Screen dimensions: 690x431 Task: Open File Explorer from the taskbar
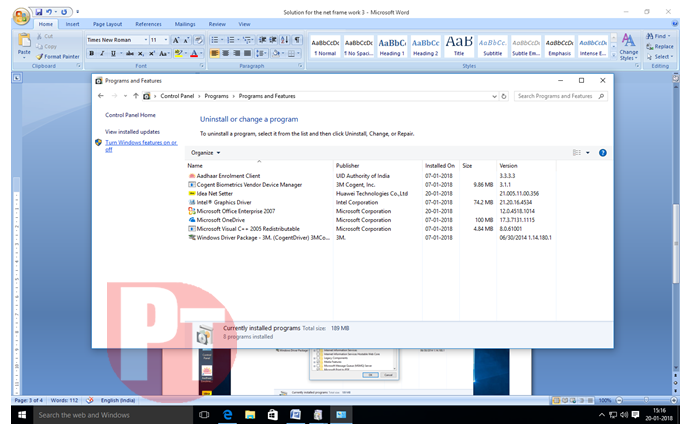point(250,415)
